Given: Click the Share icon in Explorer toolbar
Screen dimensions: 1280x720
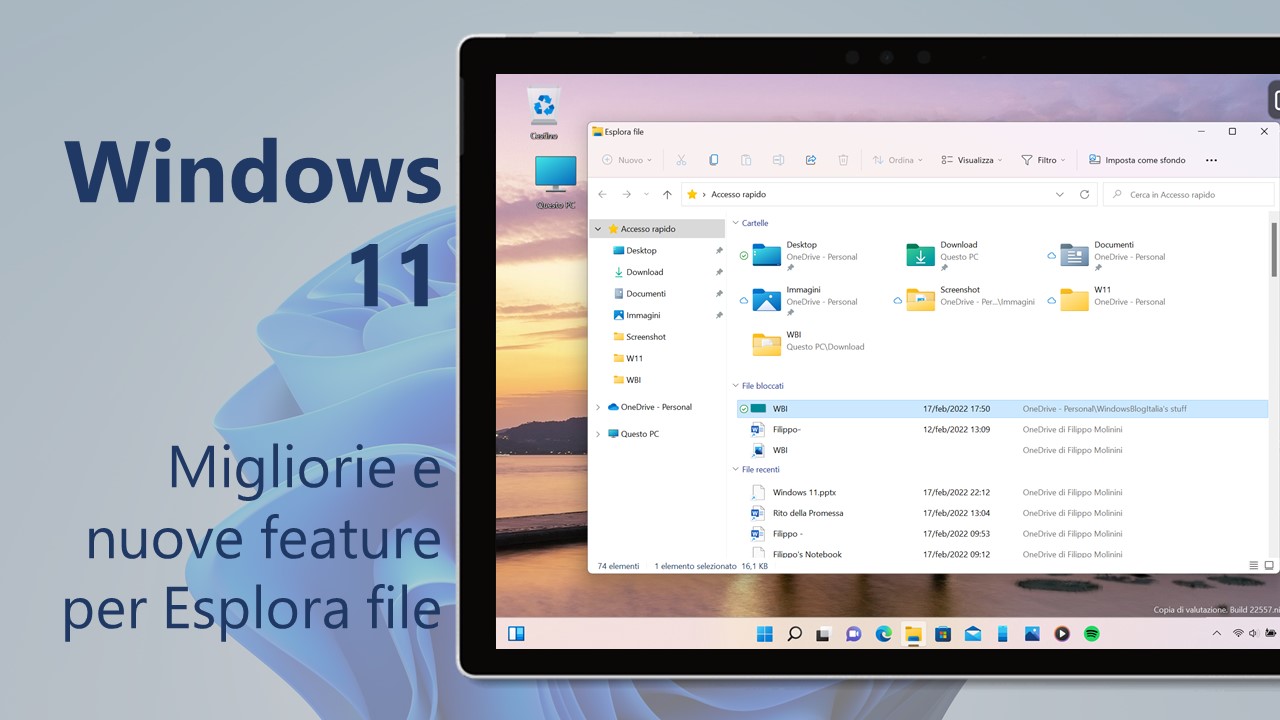Looking at the screenshot, I should (x=811, y=160).
